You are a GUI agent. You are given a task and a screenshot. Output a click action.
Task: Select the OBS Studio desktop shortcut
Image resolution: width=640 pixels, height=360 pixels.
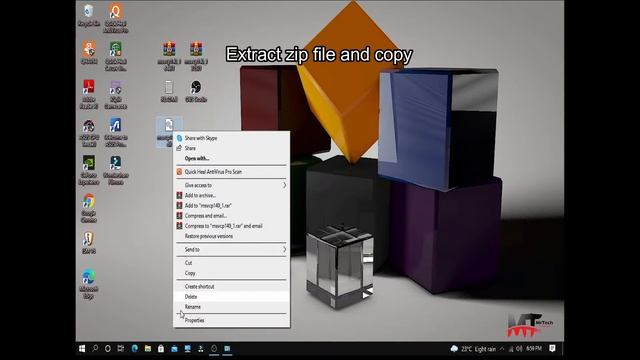pos(196,91)
